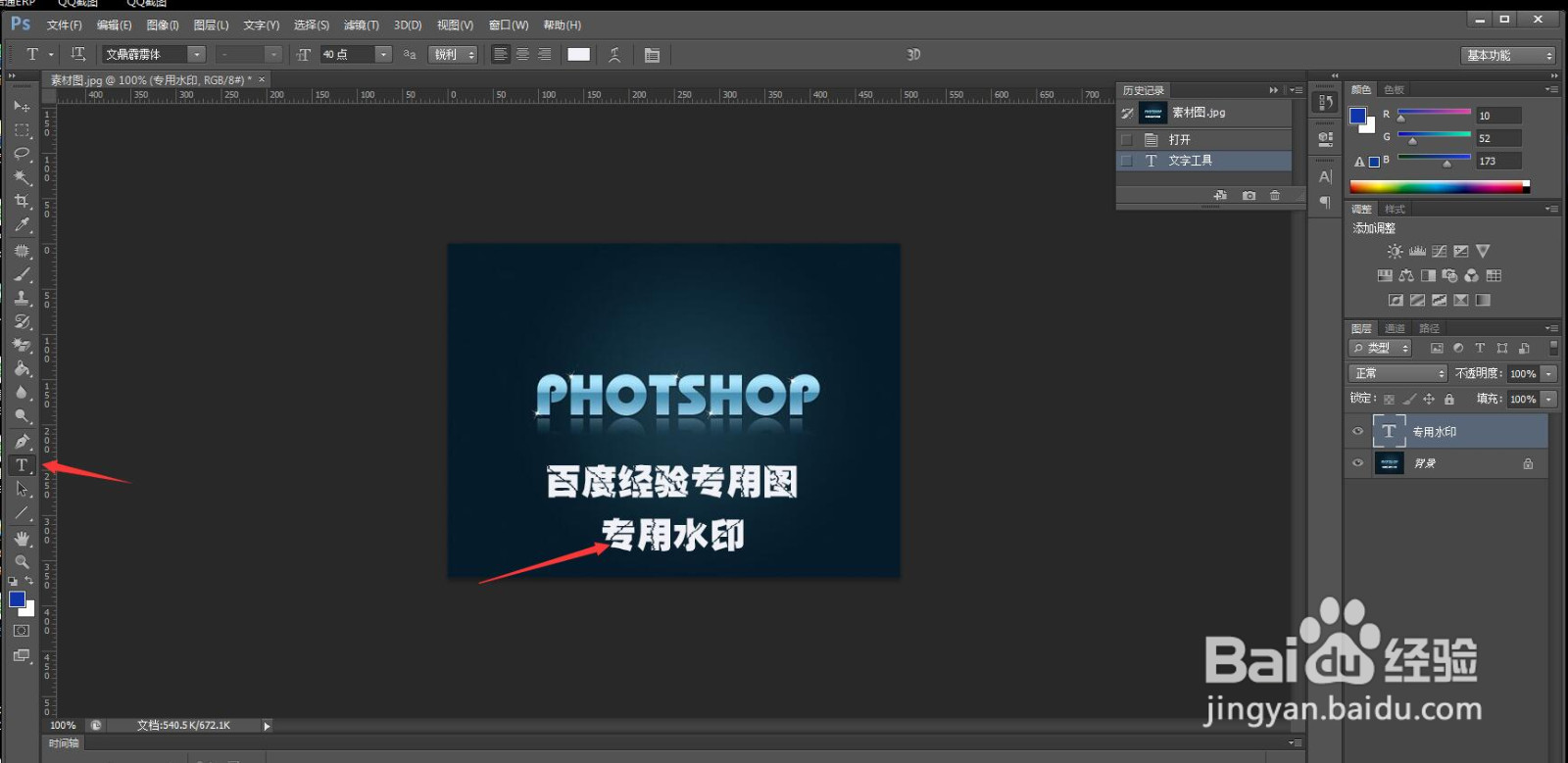Viewport: 1568px width, 763px height.
Task: Switch to the 通道 tab
Action: tap(1396, 328)
